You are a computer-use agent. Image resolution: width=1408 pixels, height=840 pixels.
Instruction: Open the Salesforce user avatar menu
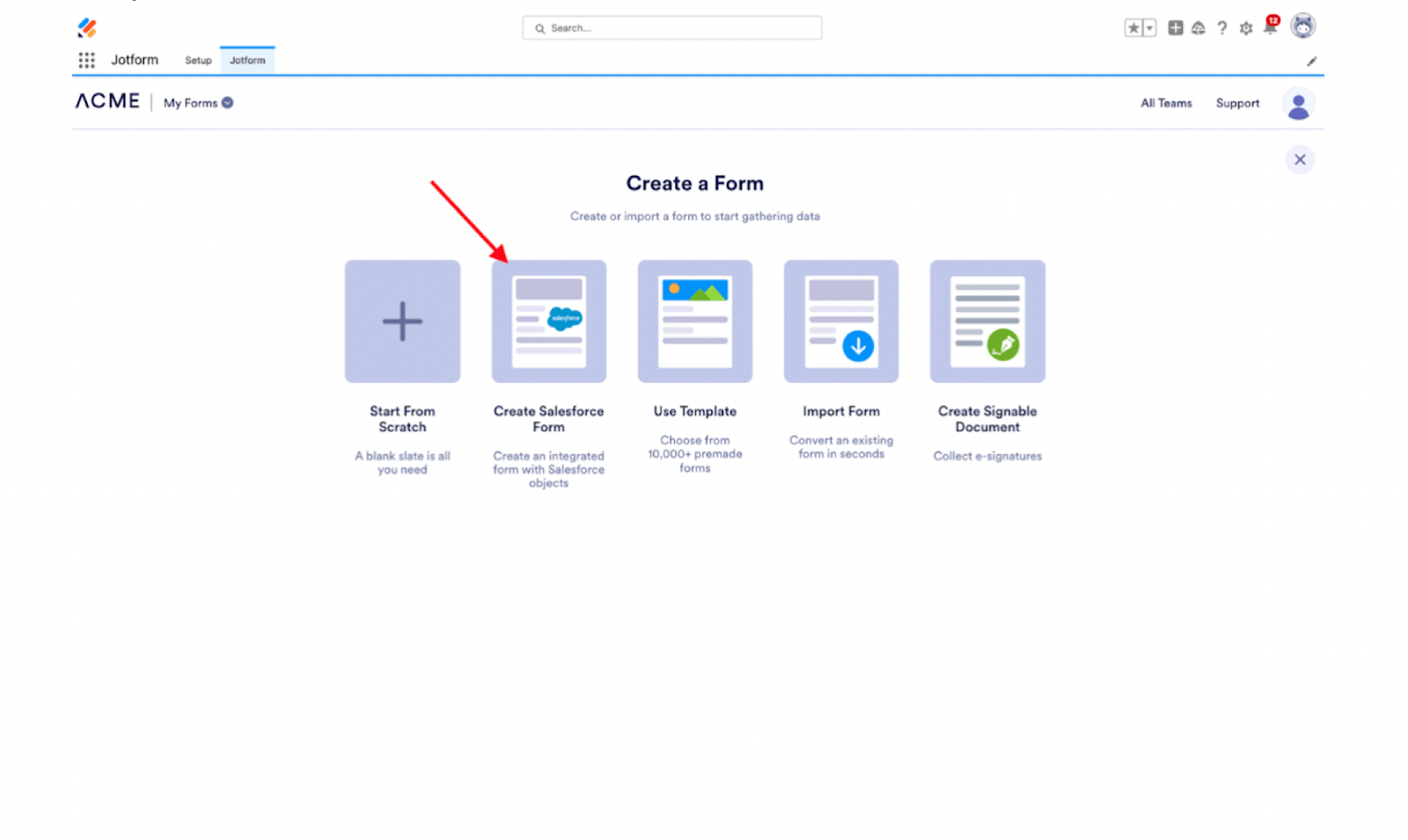(x=1303, y=26)
